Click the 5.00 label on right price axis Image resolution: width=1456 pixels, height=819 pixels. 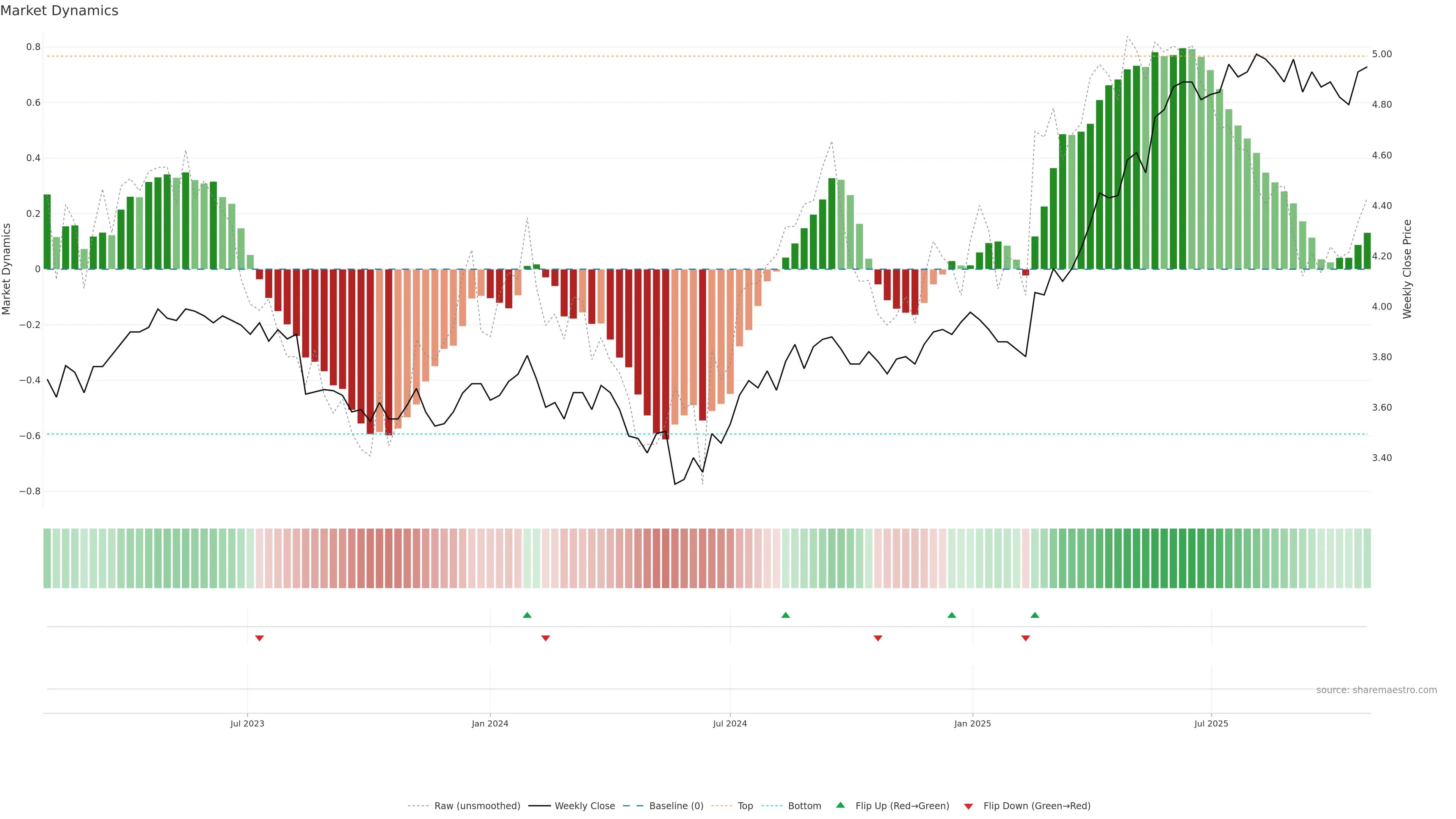pos(1381,54)
